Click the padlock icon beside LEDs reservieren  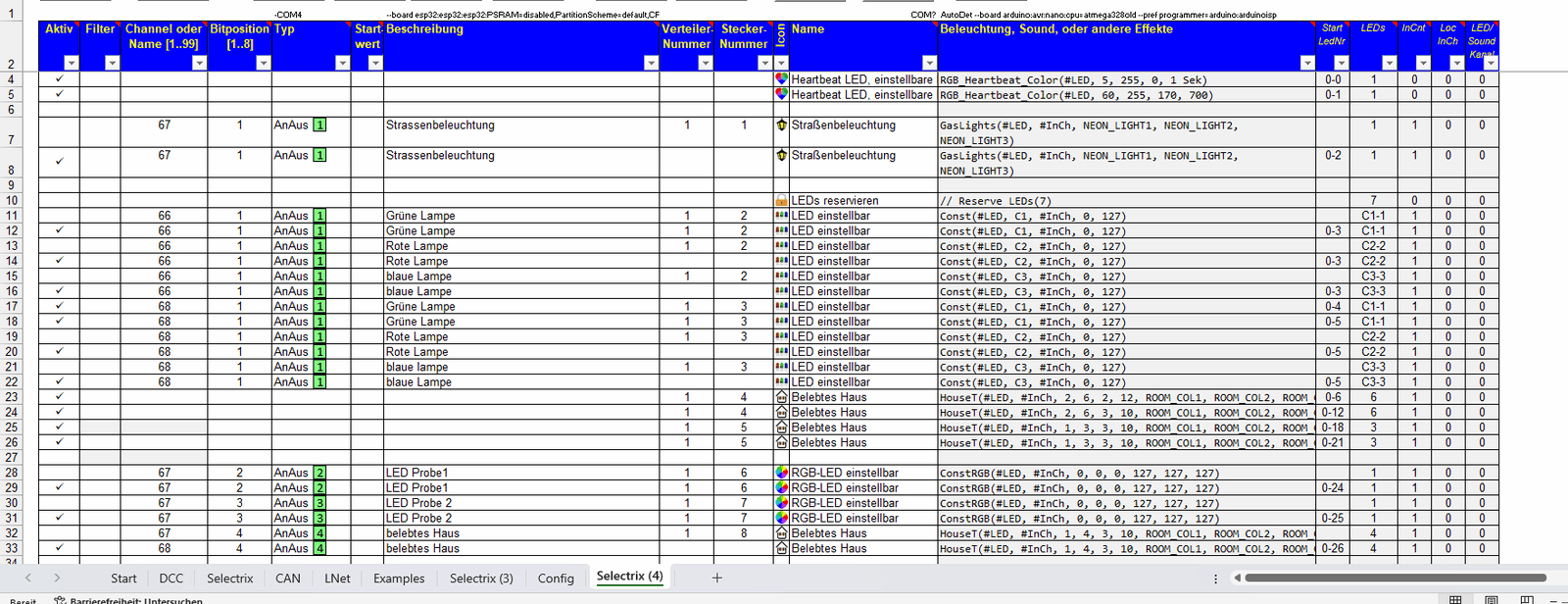coord(781,201)
